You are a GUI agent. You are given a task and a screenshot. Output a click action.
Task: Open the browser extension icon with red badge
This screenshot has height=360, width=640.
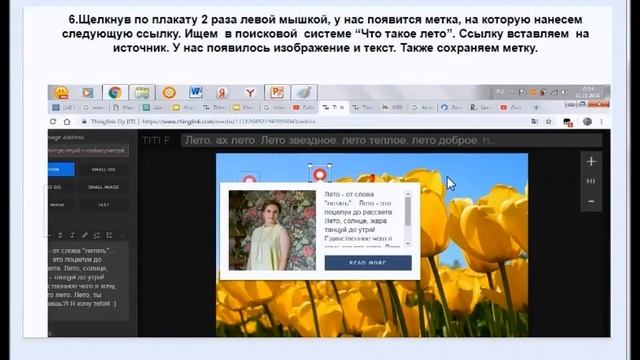click(567, 122)
